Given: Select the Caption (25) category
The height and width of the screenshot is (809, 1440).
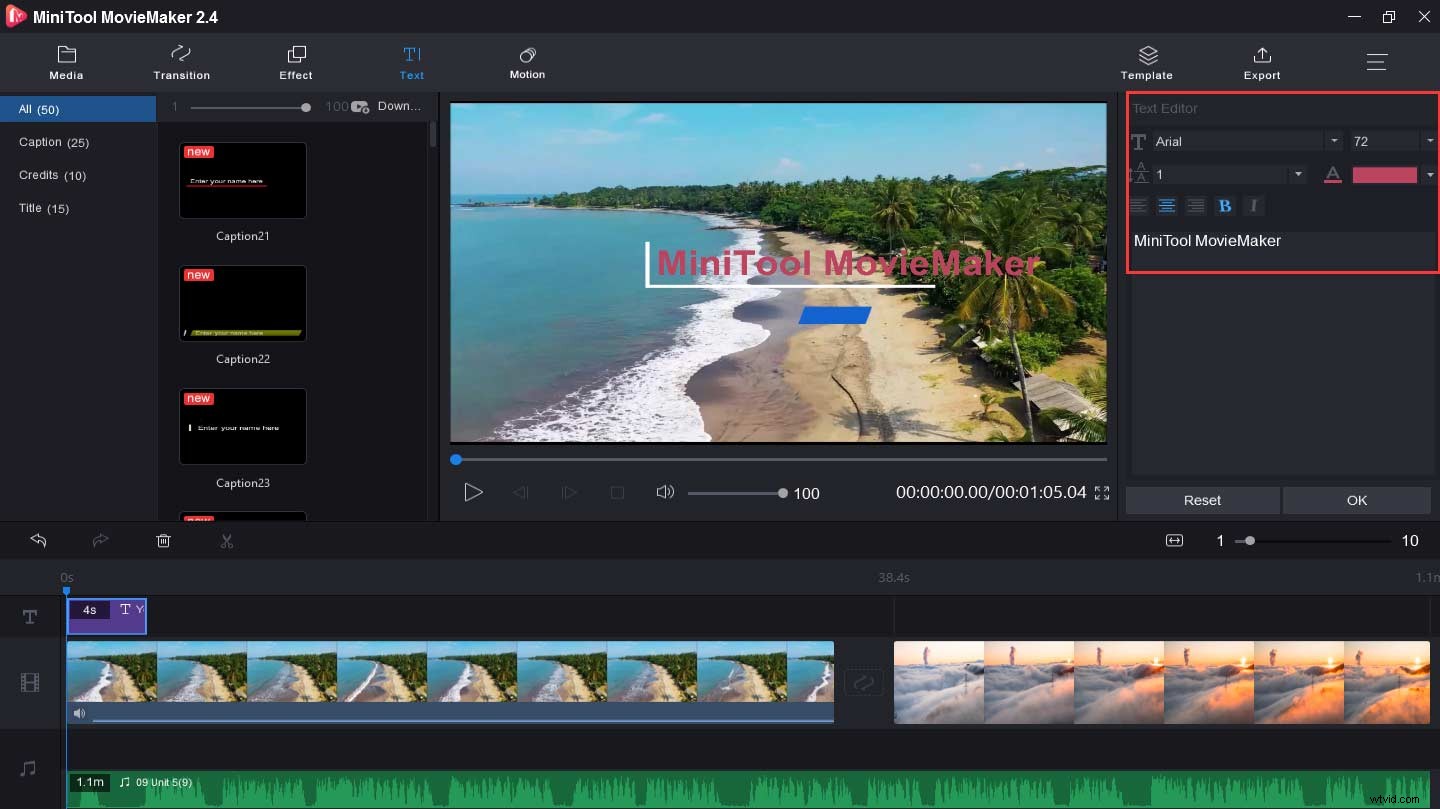Looking at the screenshot, I should tap(54, 142).
